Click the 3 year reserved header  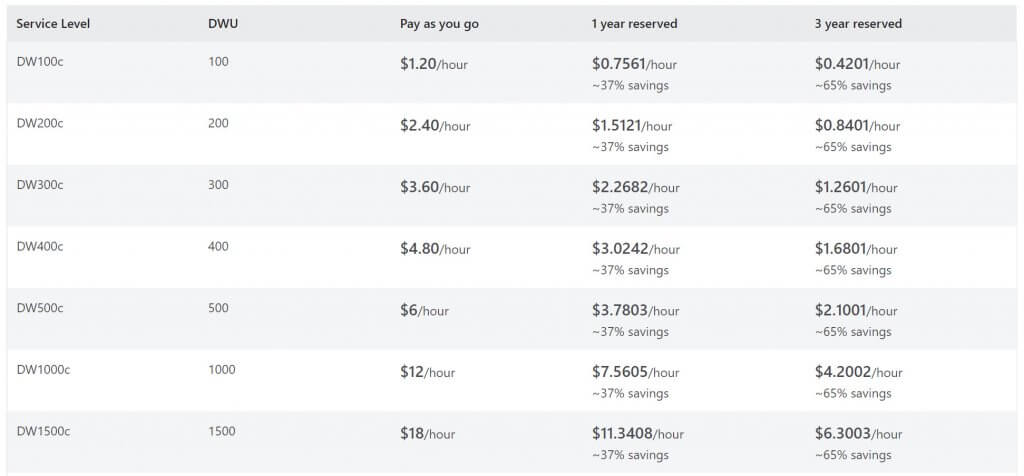[x=858, y=23]
